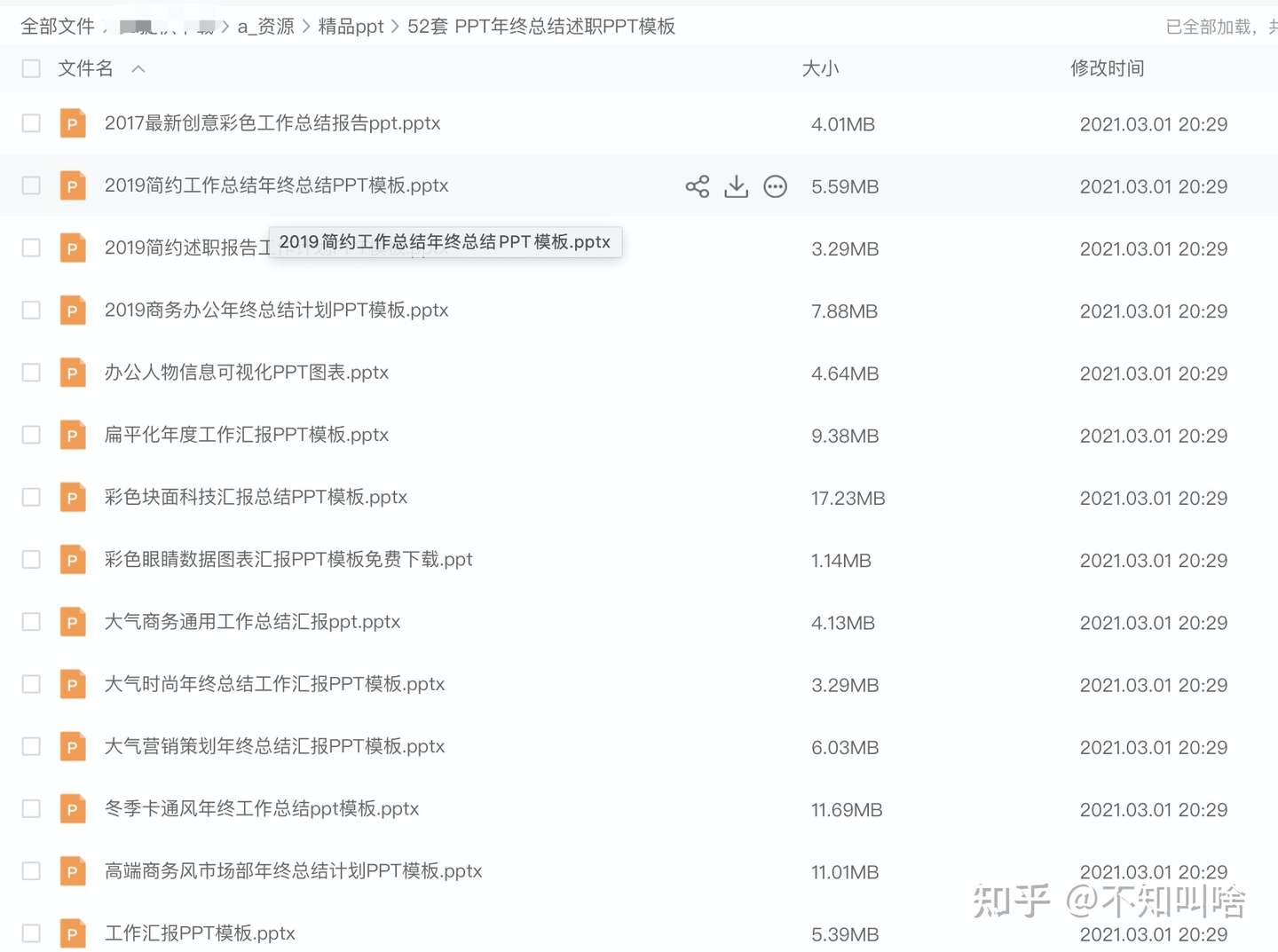The image size is (1278, 952).
Task: Open file 冬季卡通风年终工作总结ppt模板.pptx
Action: coord(262,809)
